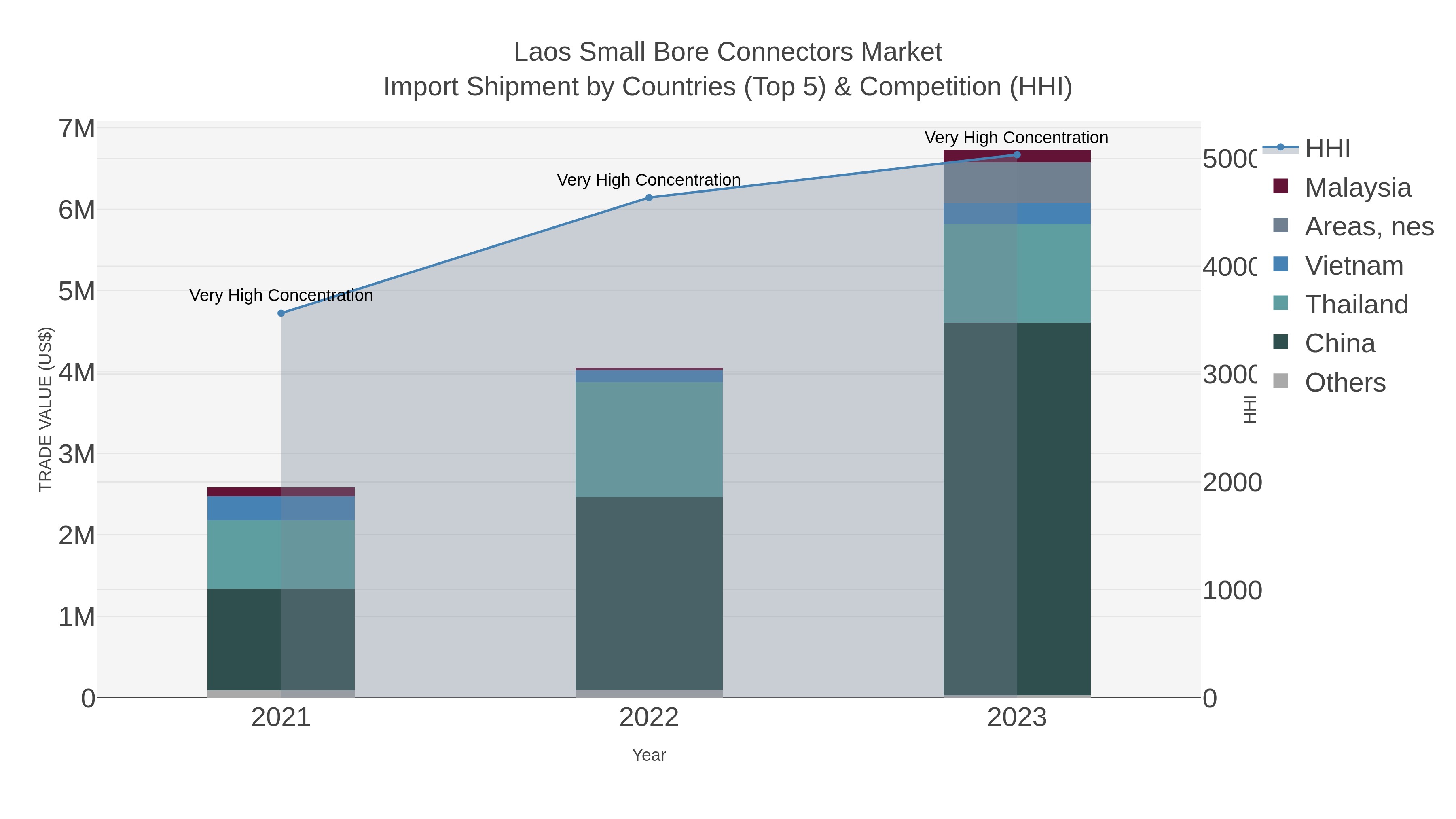Viewport: 1456px width, 819px height.
Task: Click the Vietnam segment of 2023 bar
Action: pos(1017,214)
